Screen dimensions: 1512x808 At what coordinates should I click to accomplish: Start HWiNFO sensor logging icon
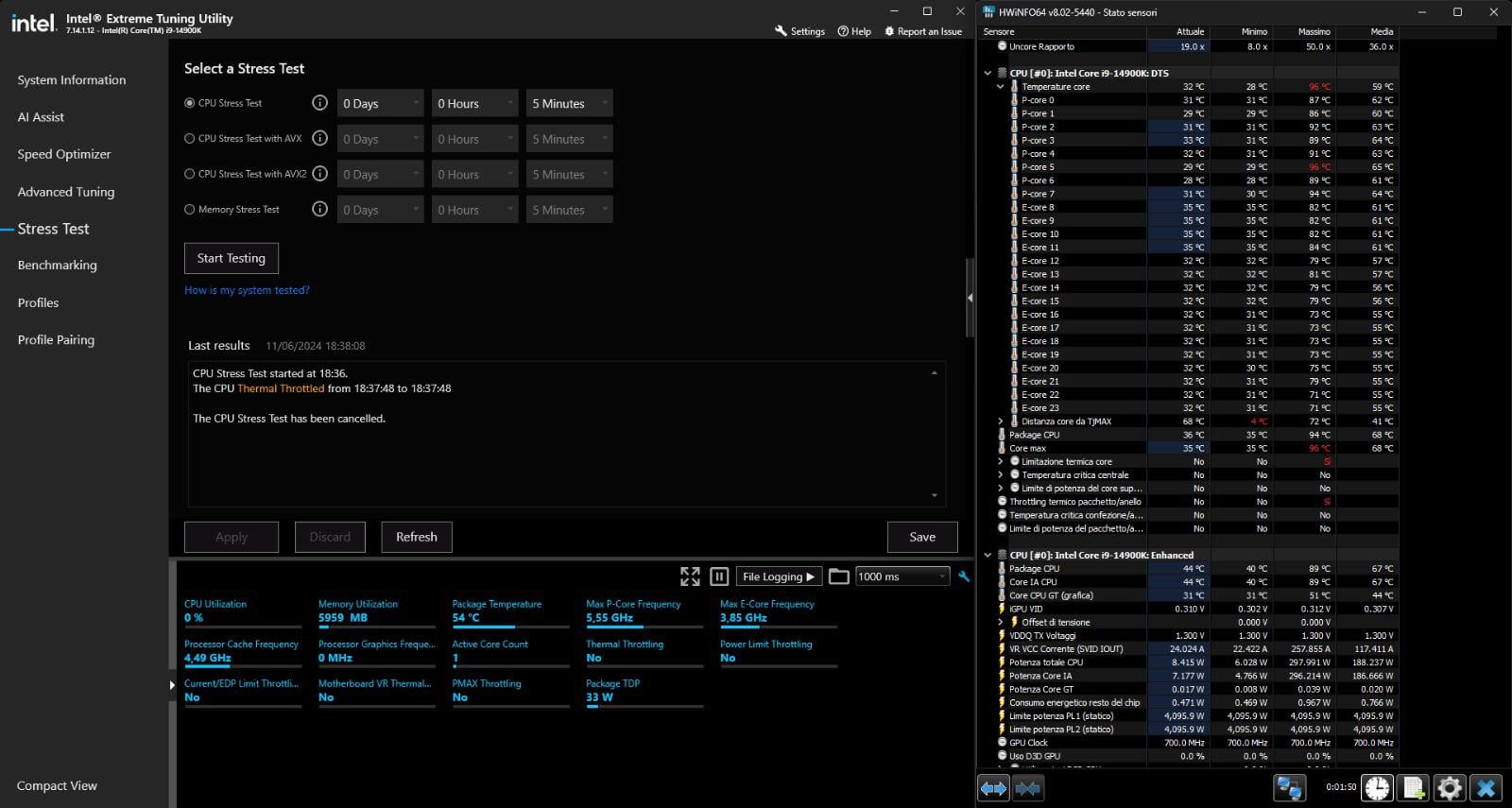[1414, 788]
